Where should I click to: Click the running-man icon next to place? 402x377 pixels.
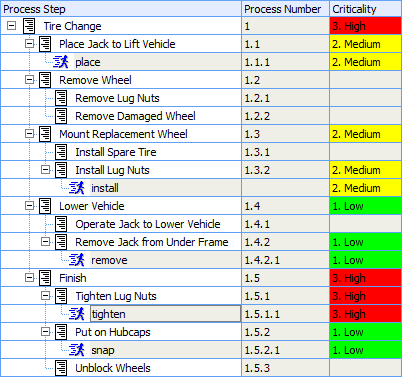pos(61,62)
